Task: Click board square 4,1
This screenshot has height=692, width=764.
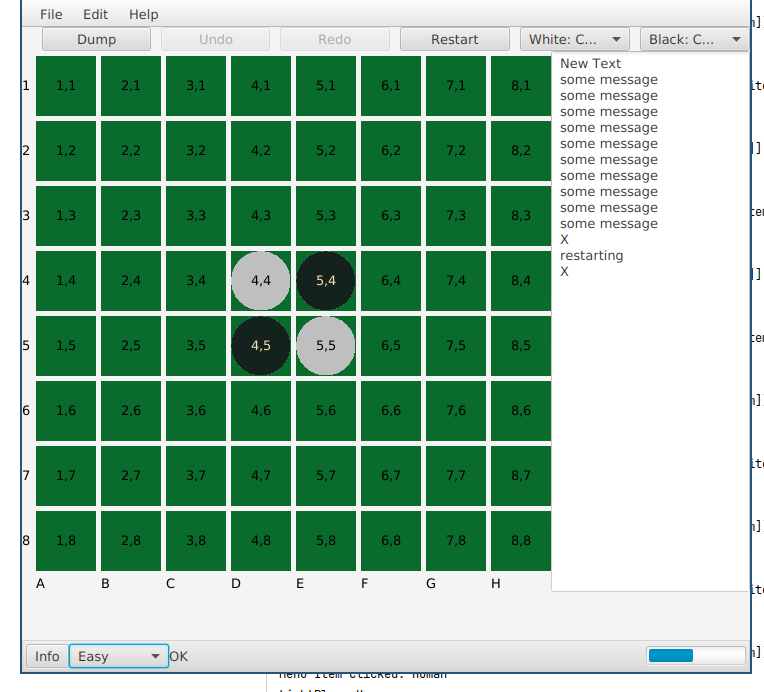Action: click(x=261, y=86)
